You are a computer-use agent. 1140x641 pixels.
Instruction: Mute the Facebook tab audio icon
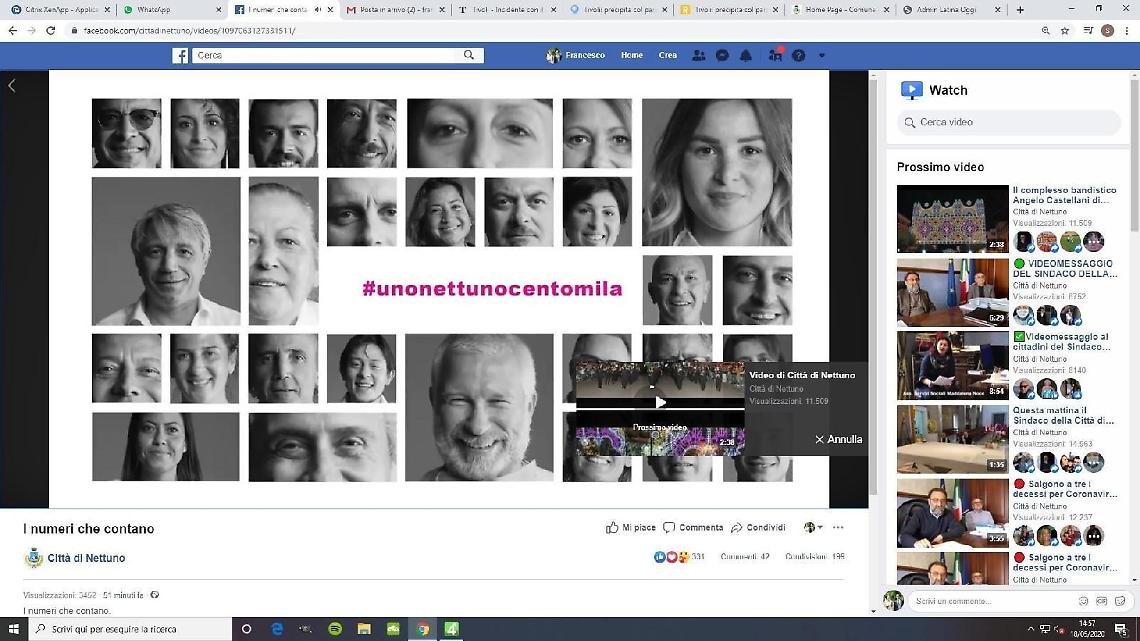318,10
